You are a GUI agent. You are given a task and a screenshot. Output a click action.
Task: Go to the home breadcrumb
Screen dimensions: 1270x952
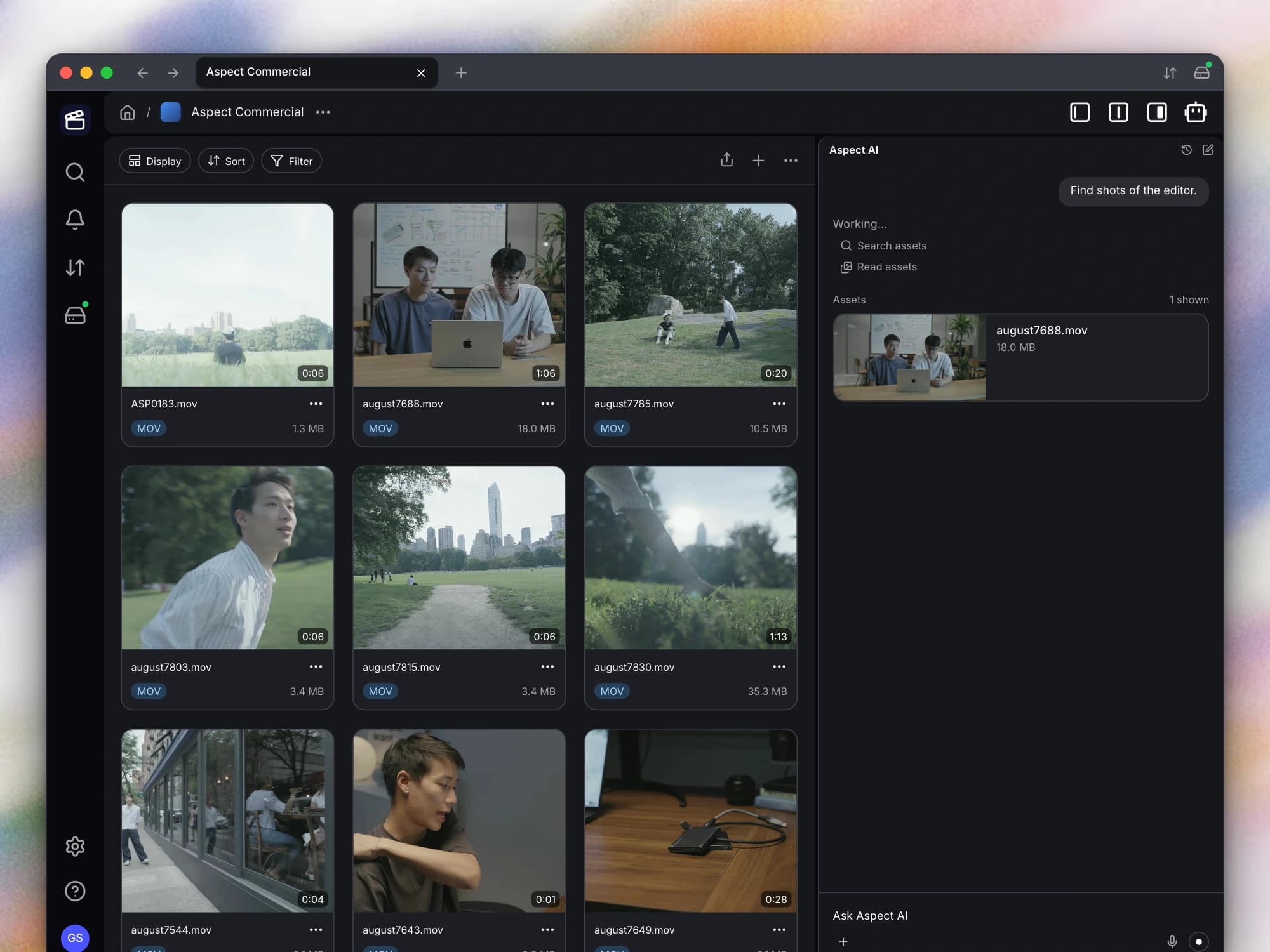pos(128,112)
